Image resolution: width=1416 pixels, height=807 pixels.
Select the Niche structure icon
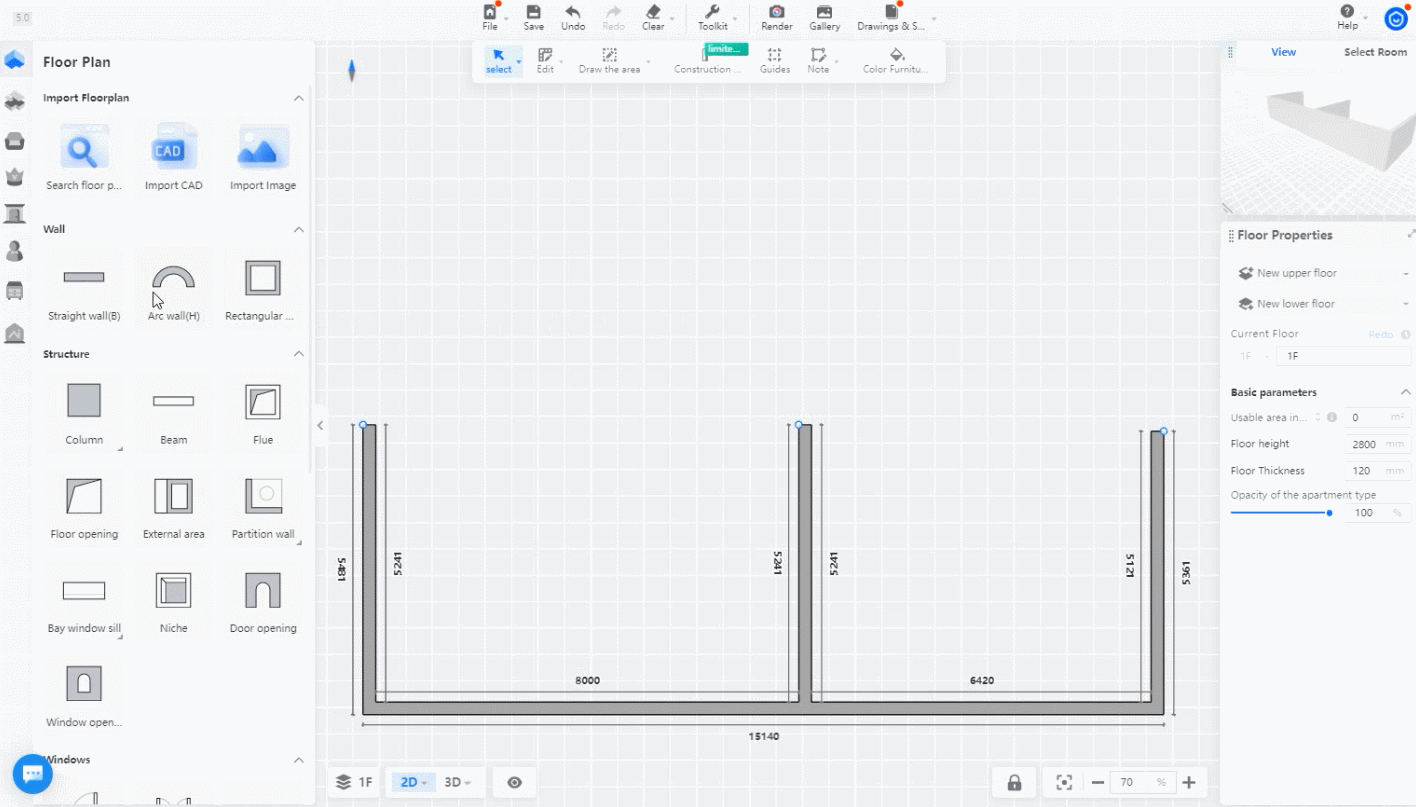tap(173, 591)
